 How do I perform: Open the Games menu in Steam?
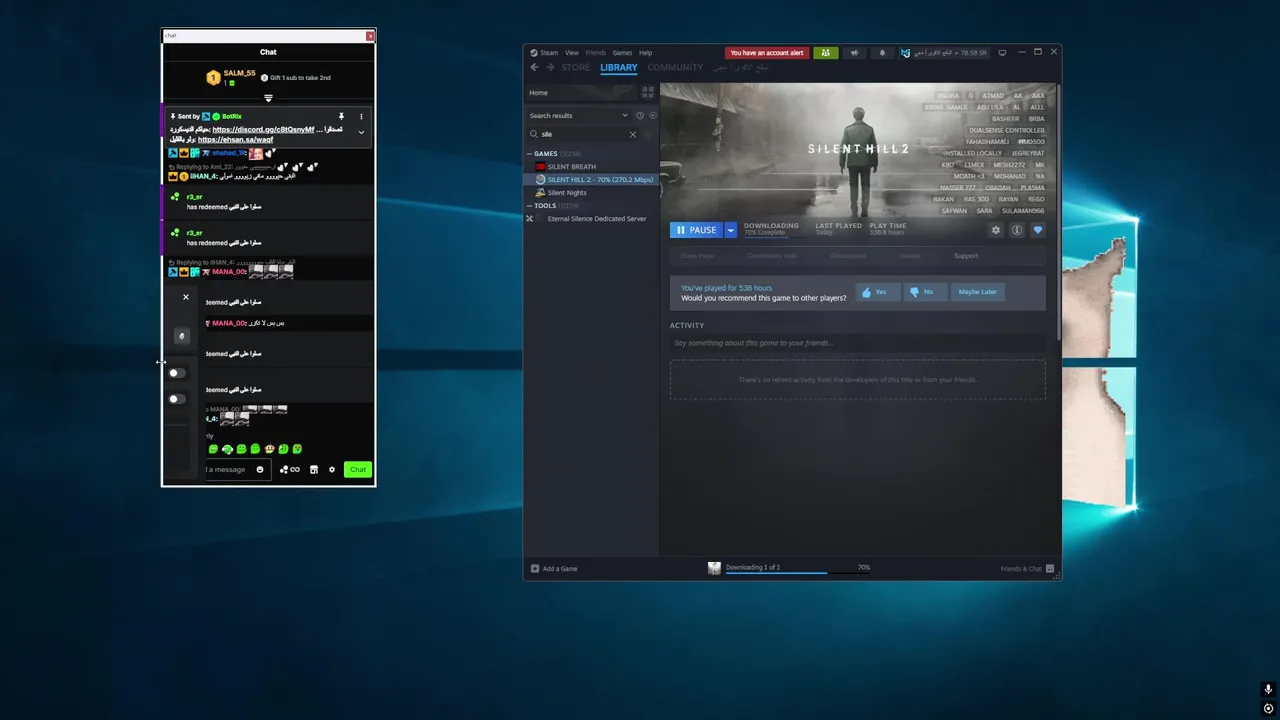tap(622, 53)
